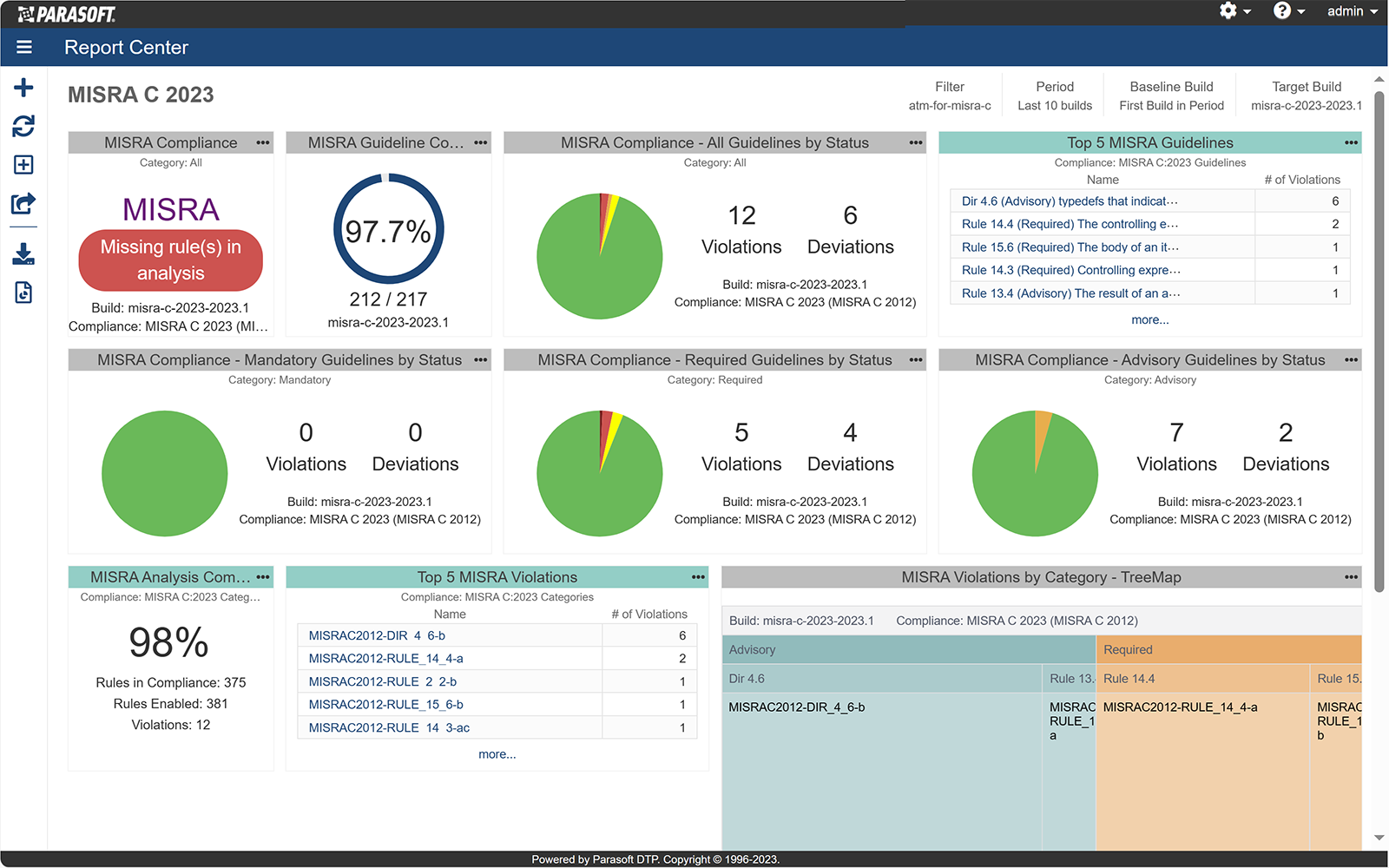Image resolution: width=1389 pixels, height=868 pixels.
Task: Open MISRAC2012-RULE_15_6-b violation link
Action: (x=385, y=705)
